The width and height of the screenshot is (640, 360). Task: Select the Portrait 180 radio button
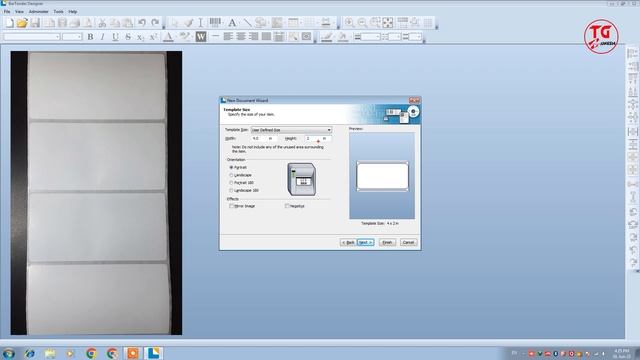click(x=231, y=183)
